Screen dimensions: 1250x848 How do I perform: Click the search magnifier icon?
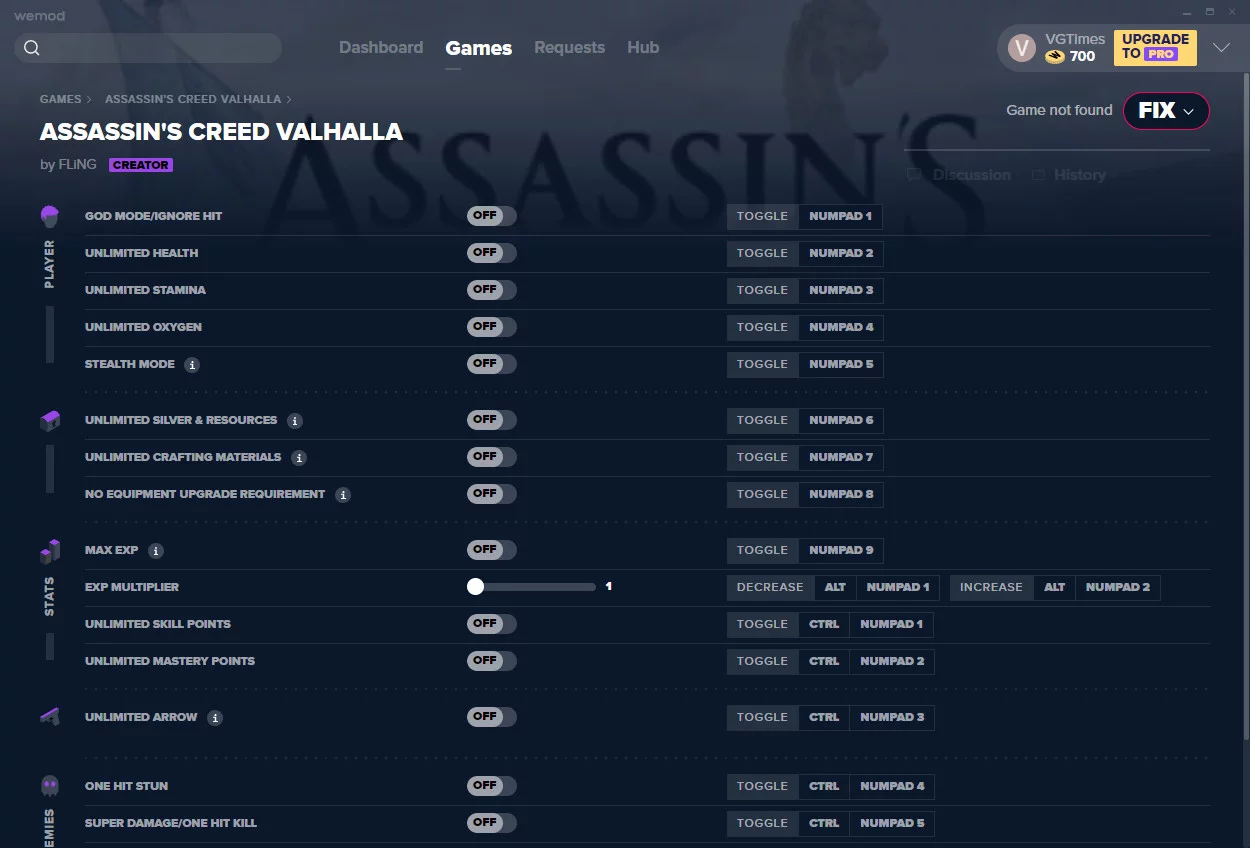coord(32,48)
